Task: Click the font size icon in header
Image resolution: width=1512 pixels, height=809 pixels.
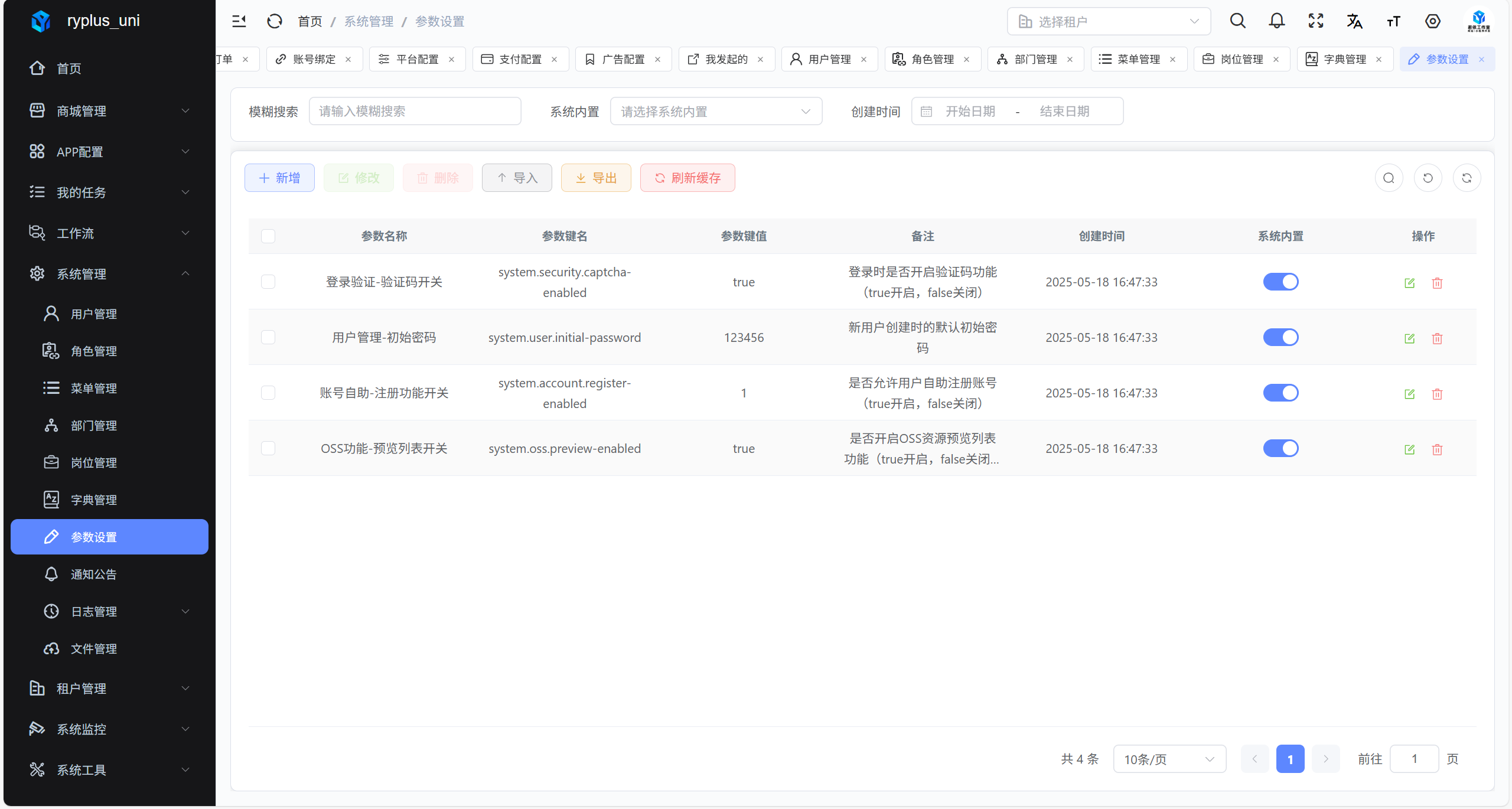Action: click(1393, 21)
